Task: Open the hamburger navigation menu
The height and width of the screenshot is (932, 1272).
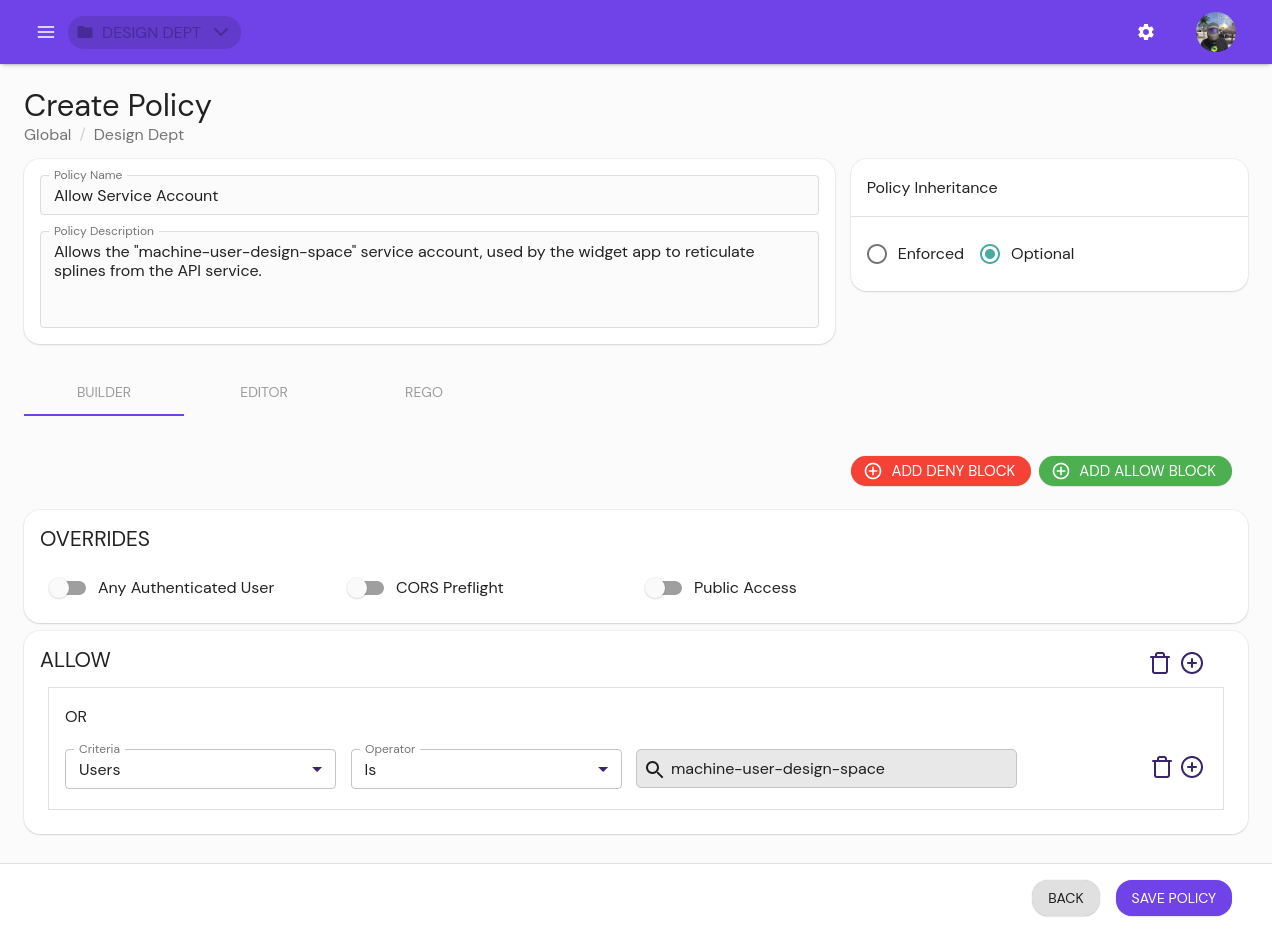Action: click(x=45, y=32)
